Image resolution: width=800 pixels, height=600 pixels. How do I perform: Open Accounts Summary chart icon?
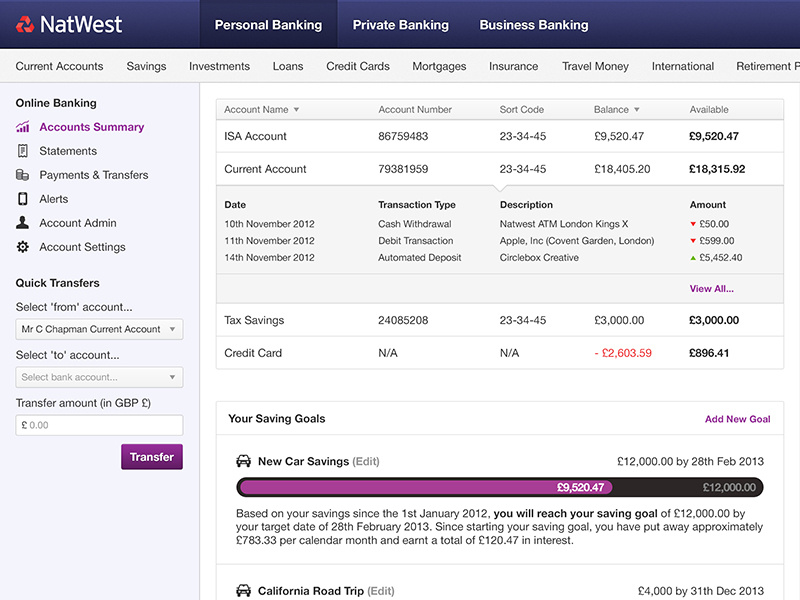(22, 127)
